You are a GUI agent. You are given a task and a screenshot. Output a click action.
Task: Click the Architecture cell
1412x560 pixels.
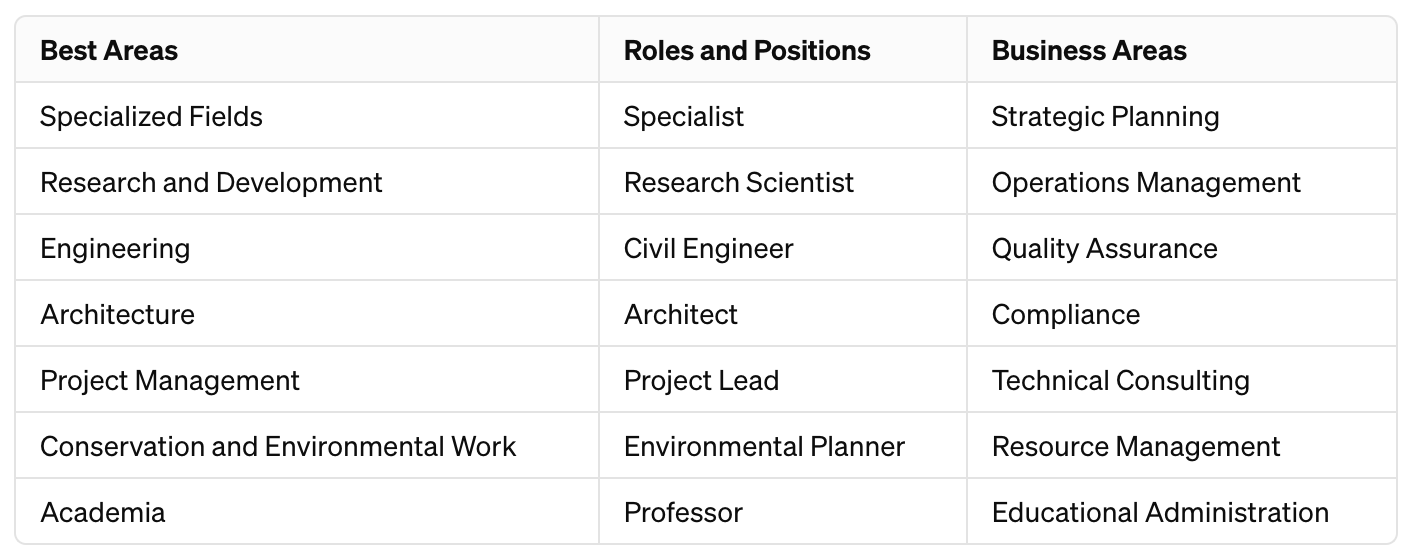tap(117, 315)
